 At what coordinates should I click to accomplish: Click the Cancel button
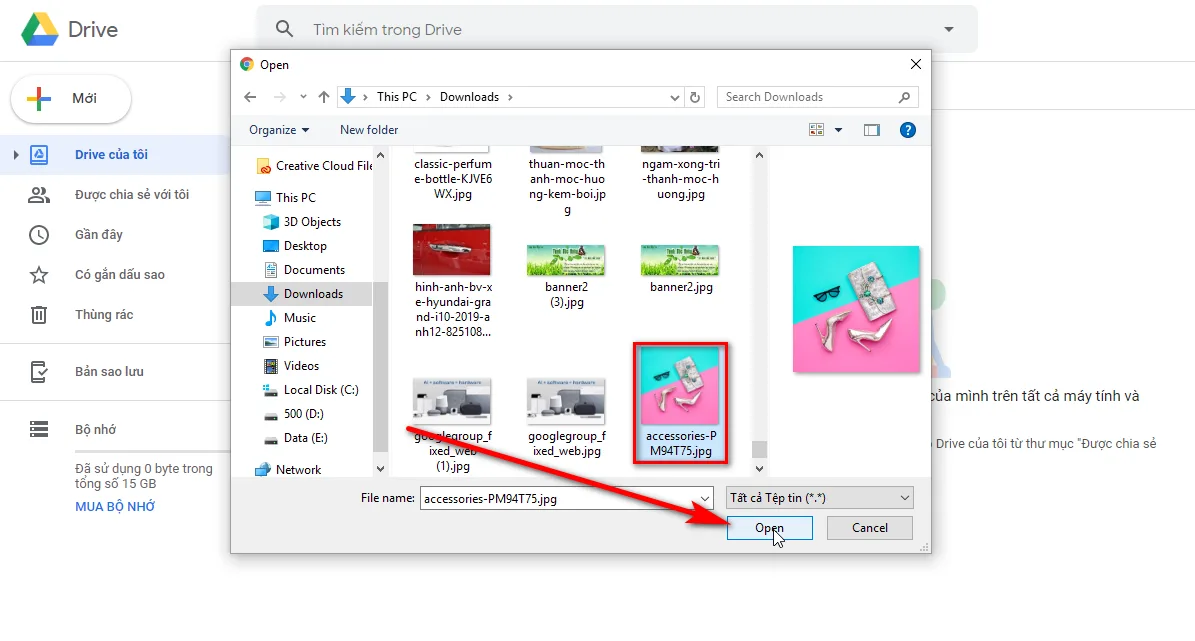point(870,527)
